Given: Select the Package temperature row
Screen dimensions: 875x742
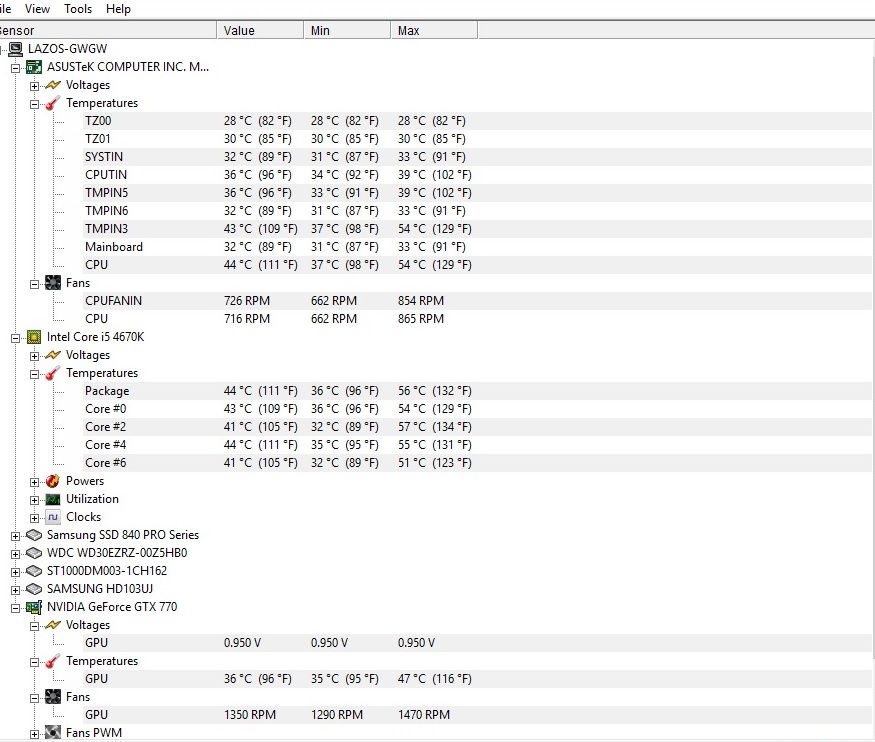Looking at the screenshot, I should click(x=477, y=391).
